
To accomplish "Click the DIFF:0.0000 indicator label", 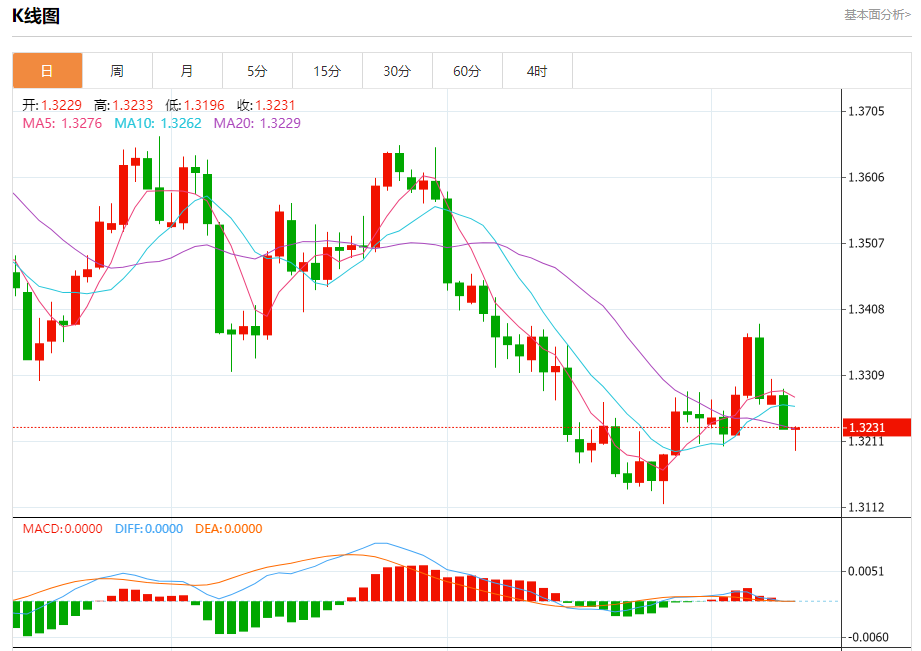I will 149,529.
